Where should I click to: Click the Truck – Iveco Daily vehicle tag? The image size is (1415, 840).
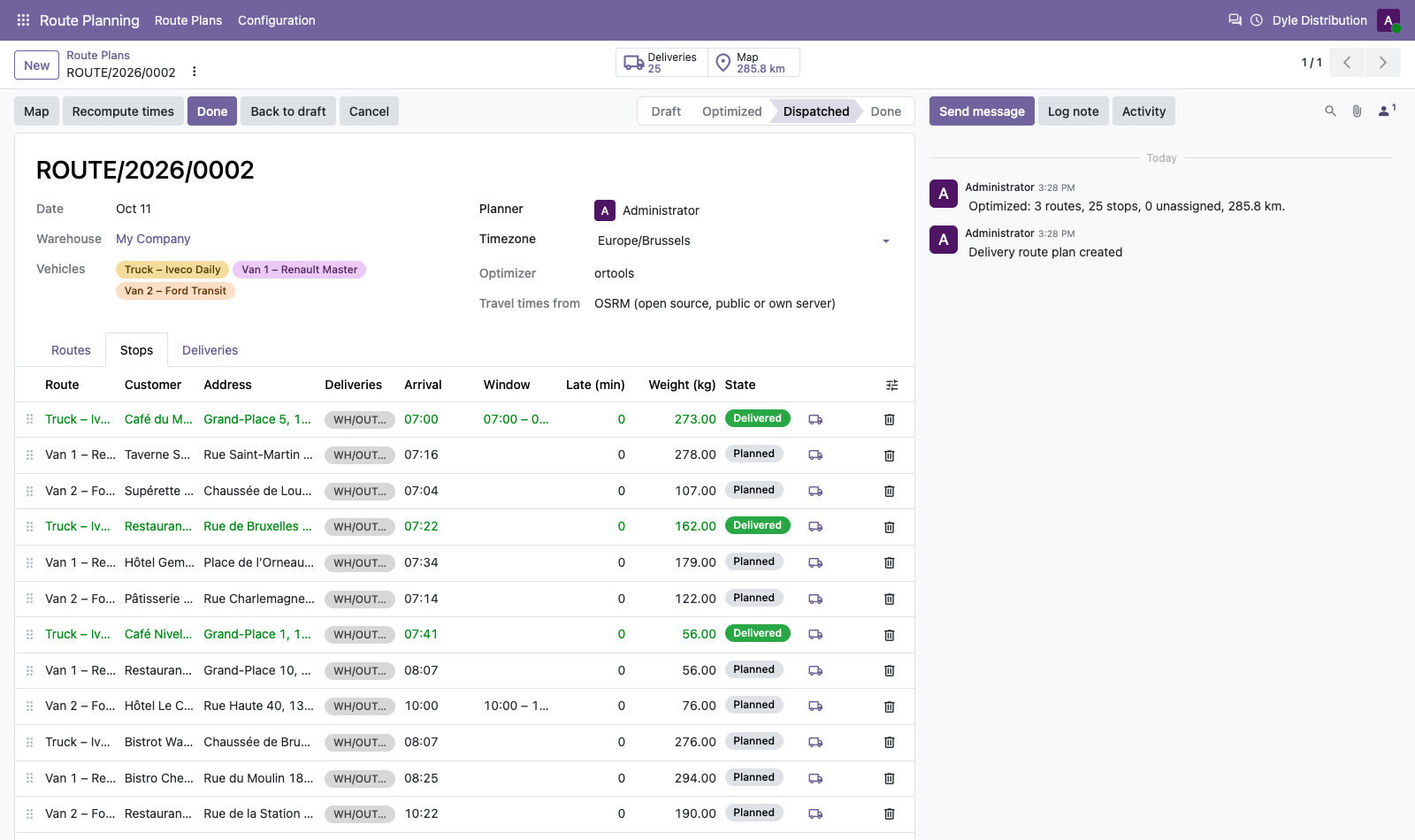tap(172, 270)
